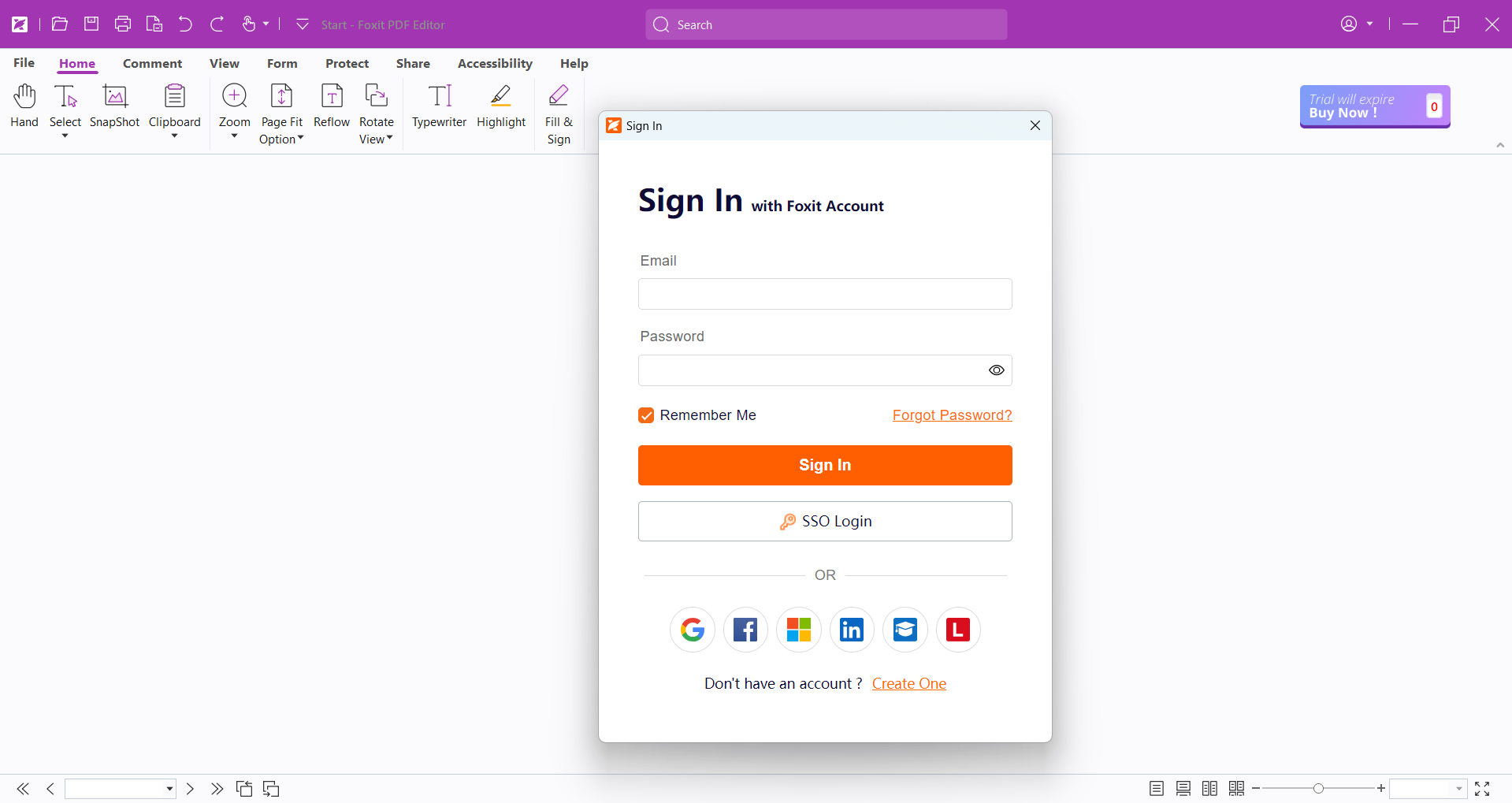The height and width of the screenshot is (803, 1512).
Task: Switch to the Share tab
Action: (x=413, y=63)
